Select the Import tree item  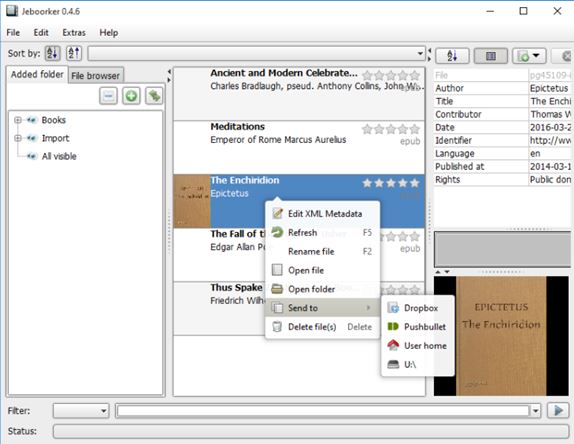click(55, 138)
